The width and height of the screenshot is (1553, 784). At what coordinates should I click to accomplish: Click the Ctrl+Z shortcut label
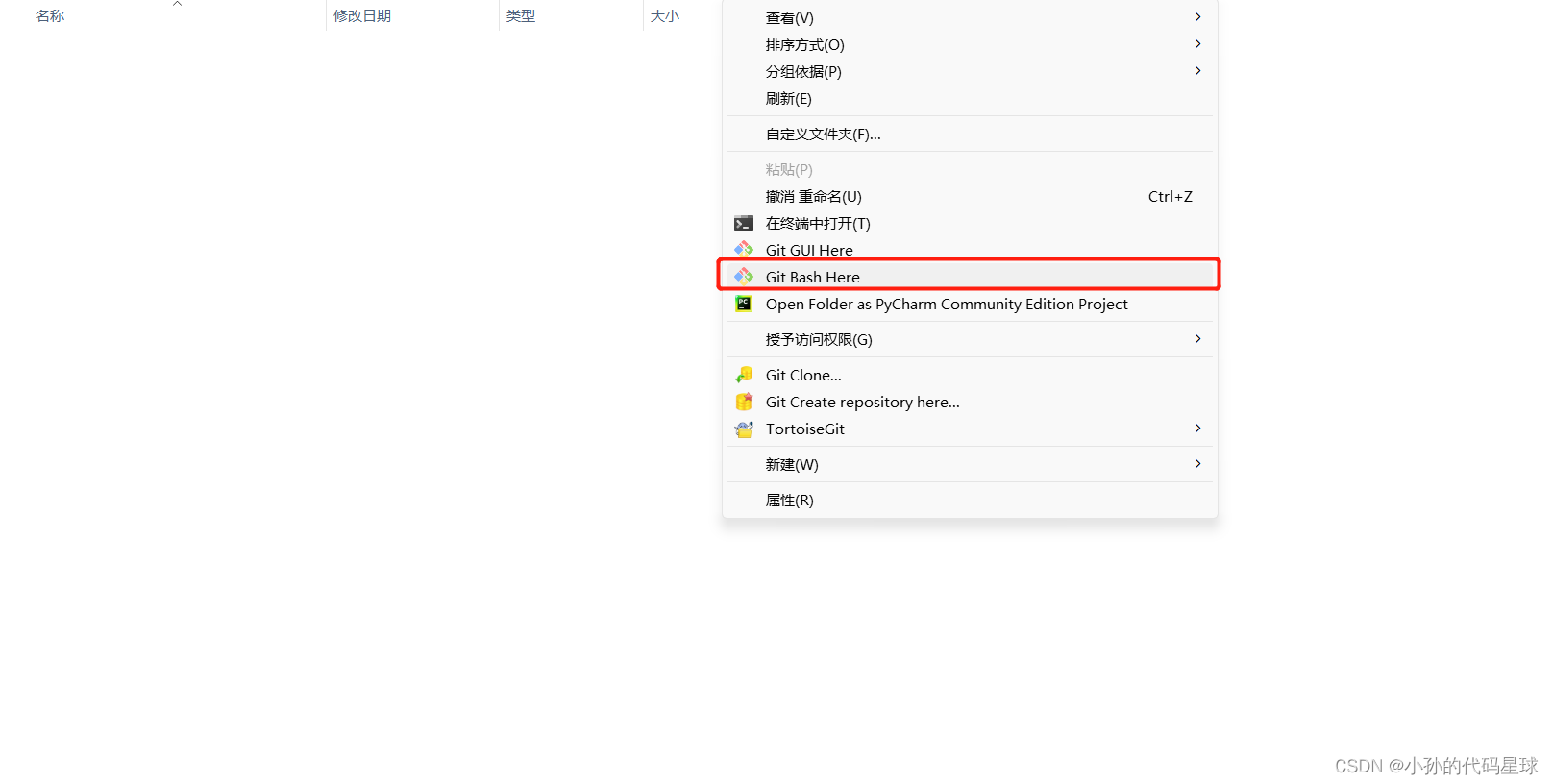point(1171,196)
